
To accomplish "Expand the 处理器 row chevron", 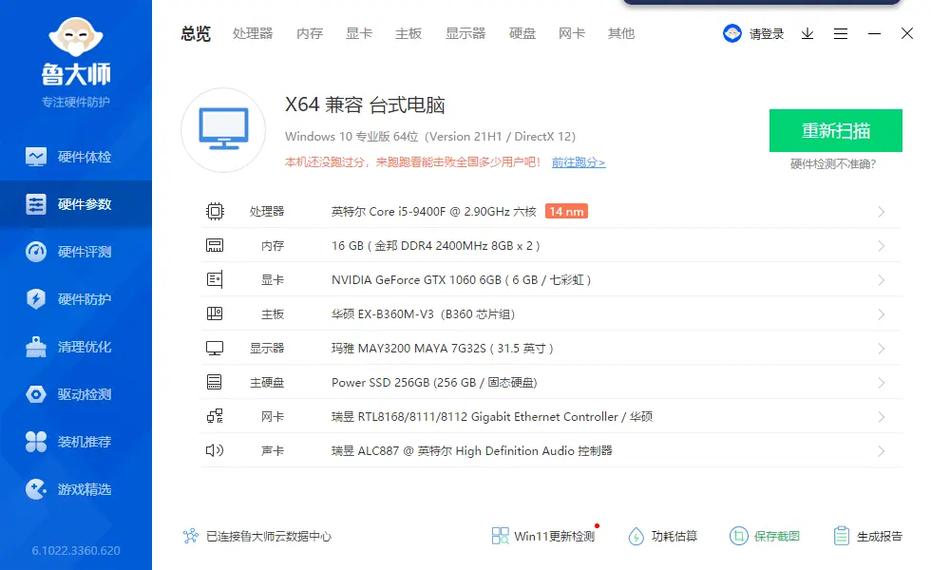I will pyautogui.click(x=881, y=212).
